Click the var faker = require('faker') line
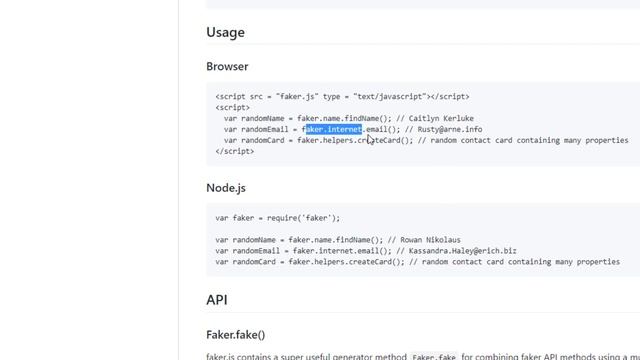 pyautogui.click(x=278, y=218)
